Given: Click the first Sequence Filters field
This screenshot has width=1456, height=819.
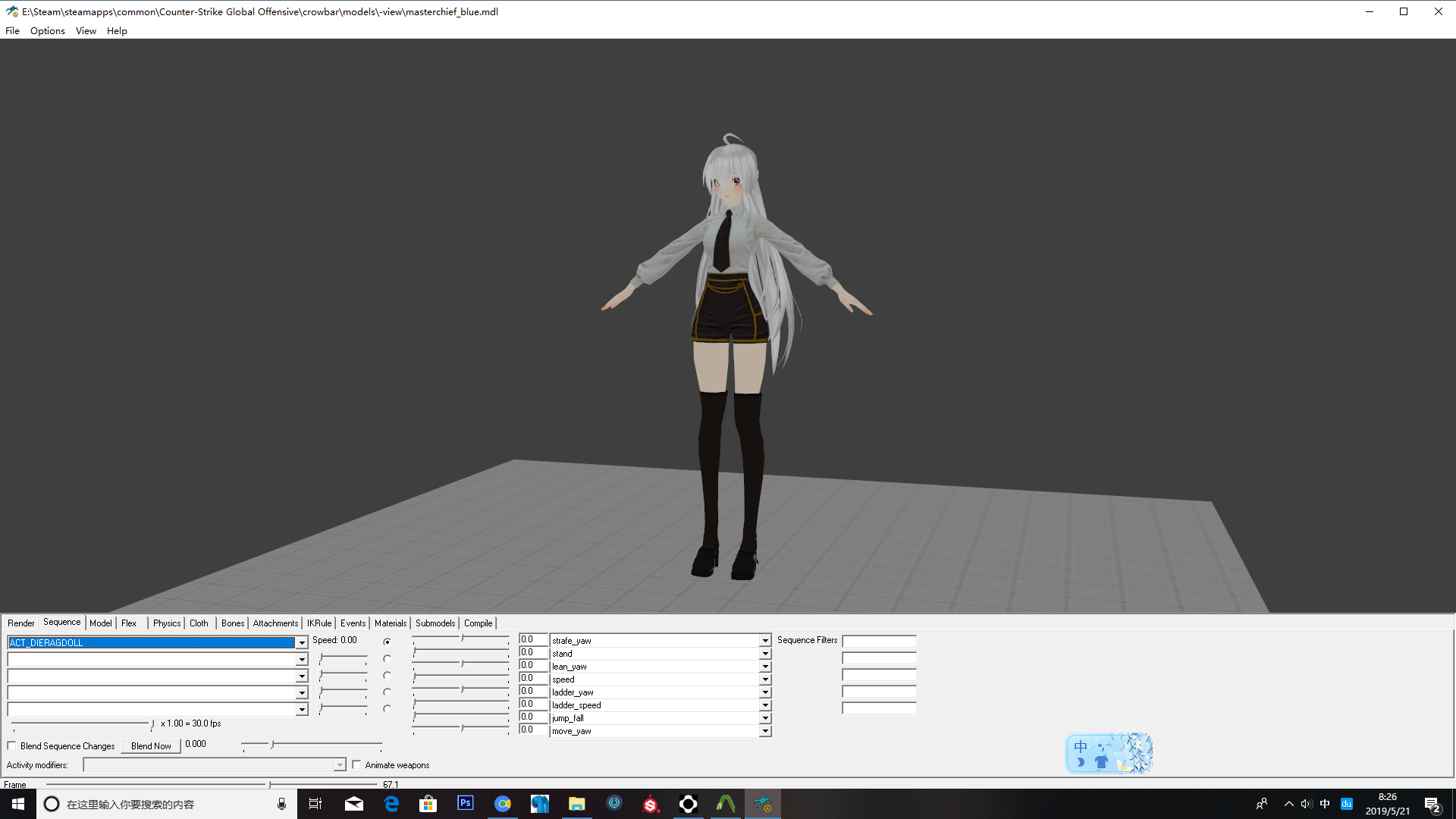Looking at the screenshot, I should (x=879, y=642).
